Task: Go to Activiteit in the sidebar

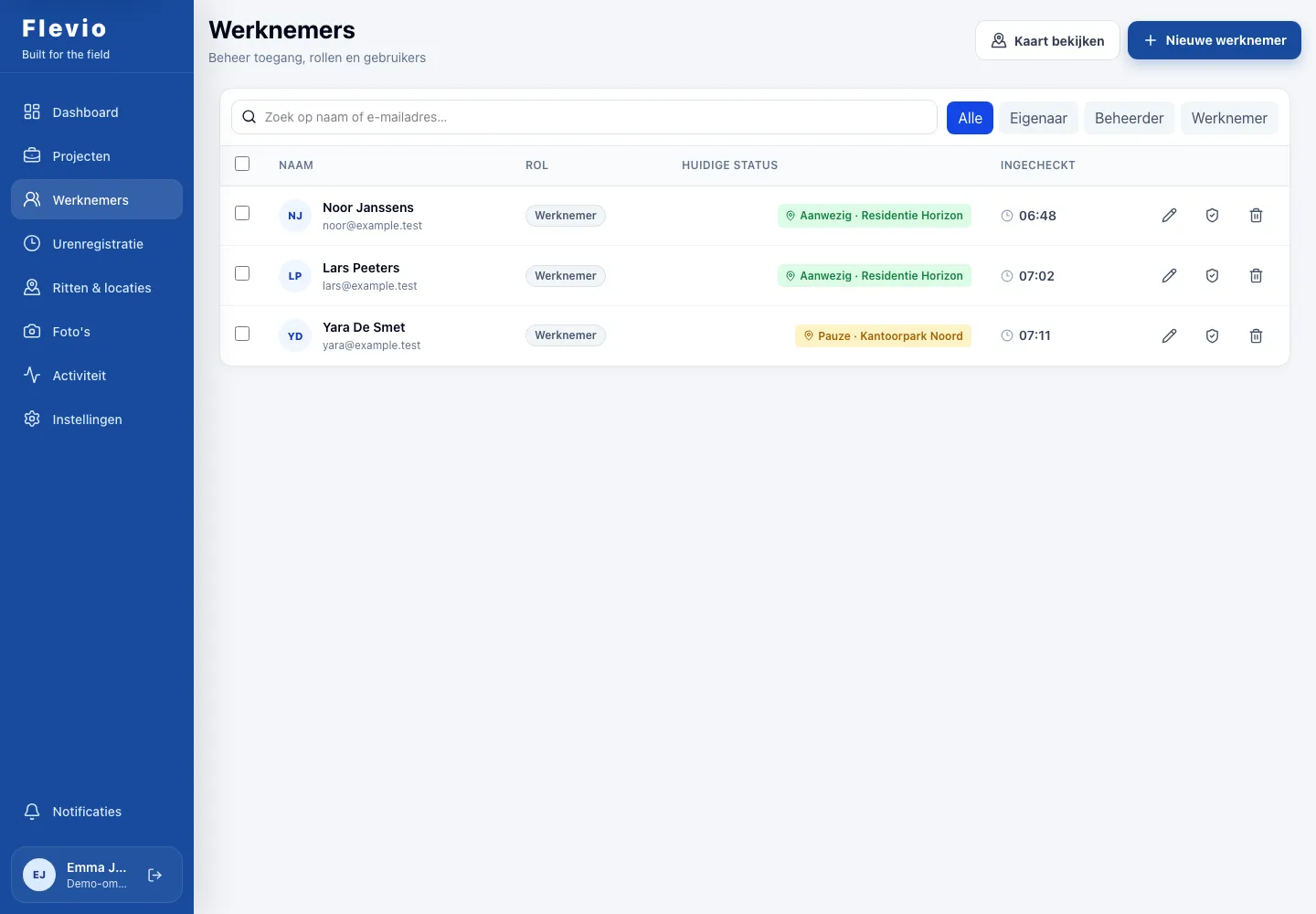Action: pos(97,375)
